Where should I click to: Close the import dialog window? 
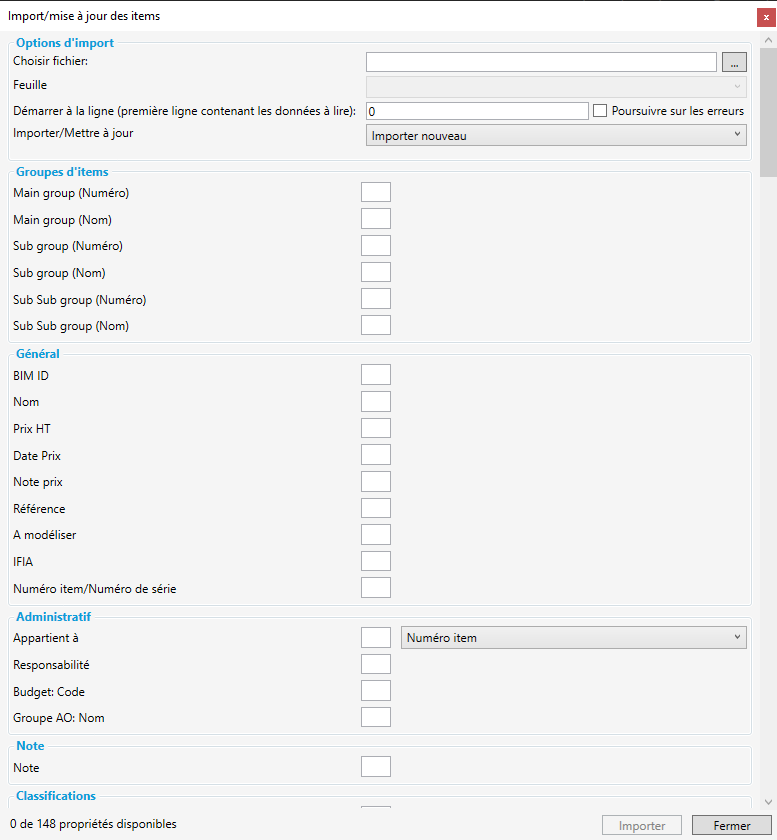(766, 16)
